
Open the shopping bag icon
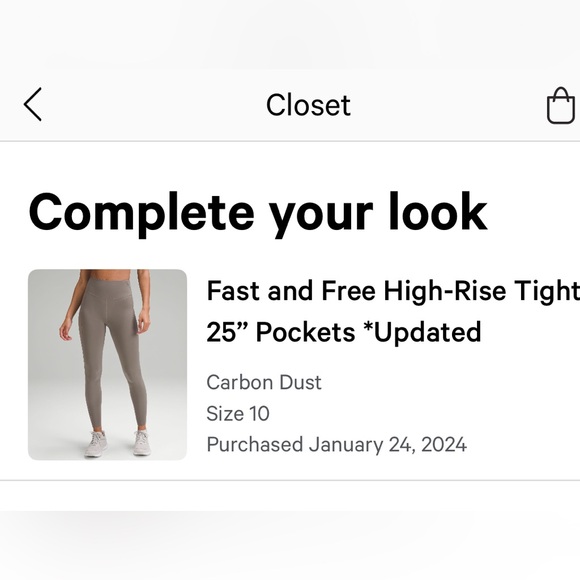(x=561, y=105)
